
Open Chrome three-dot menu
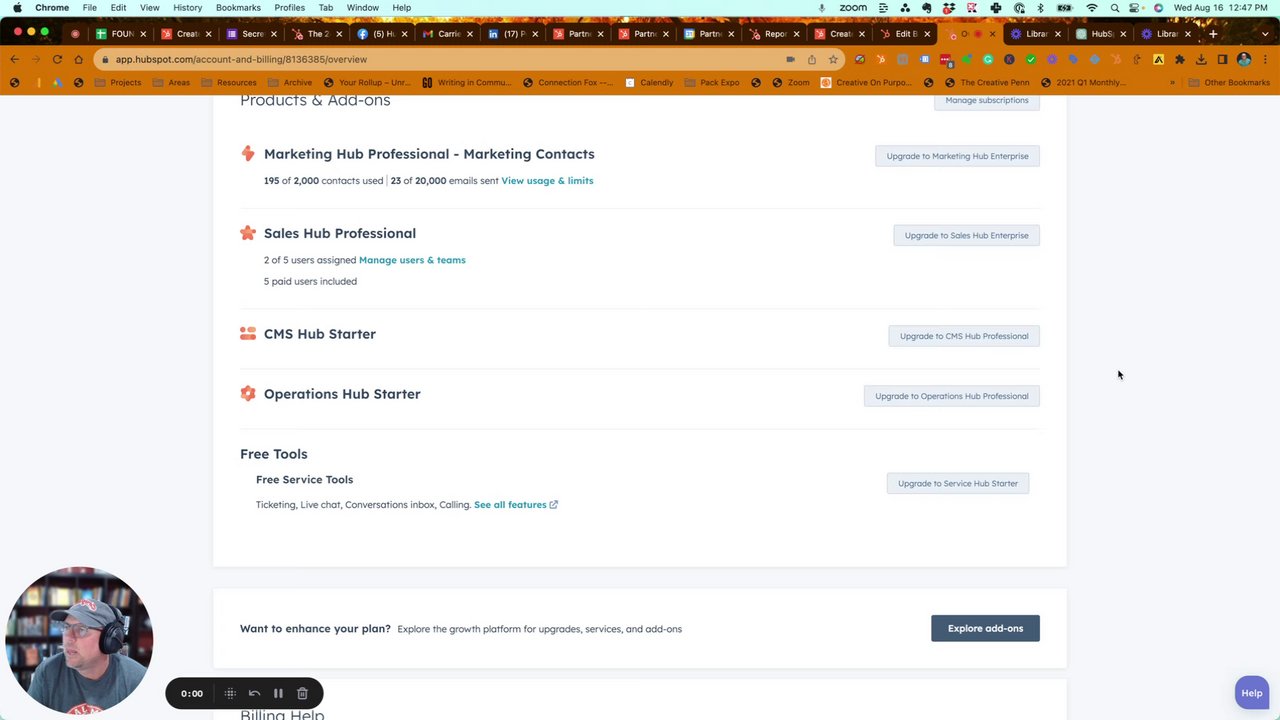tap(1265, 59)
